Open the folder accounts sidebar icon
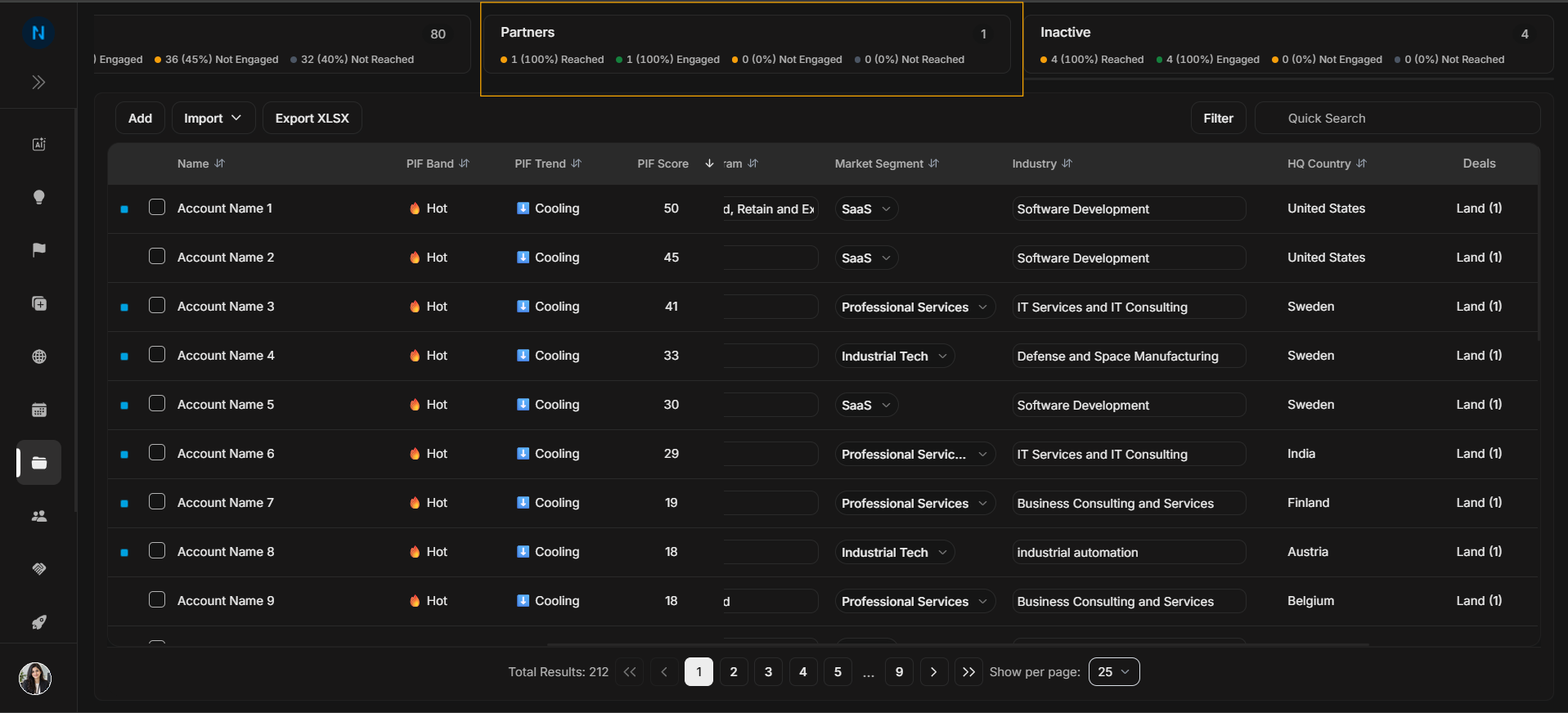Image resolution: width=1568 pixels, height=713 pixels. tap(38, 463)
